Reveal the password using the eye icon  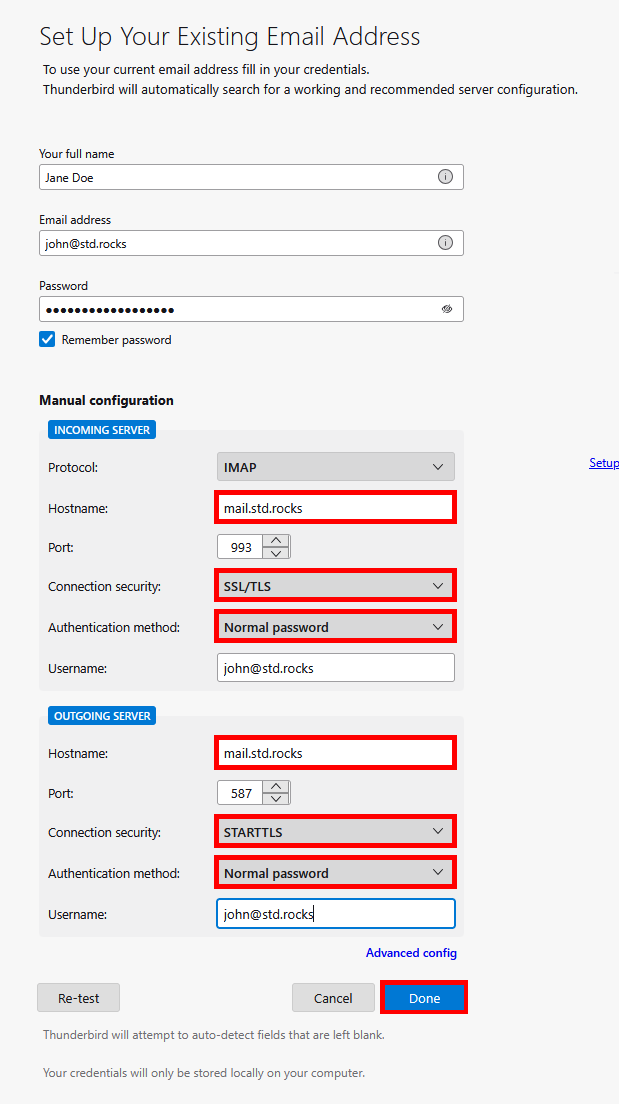[x=445, y=308]
